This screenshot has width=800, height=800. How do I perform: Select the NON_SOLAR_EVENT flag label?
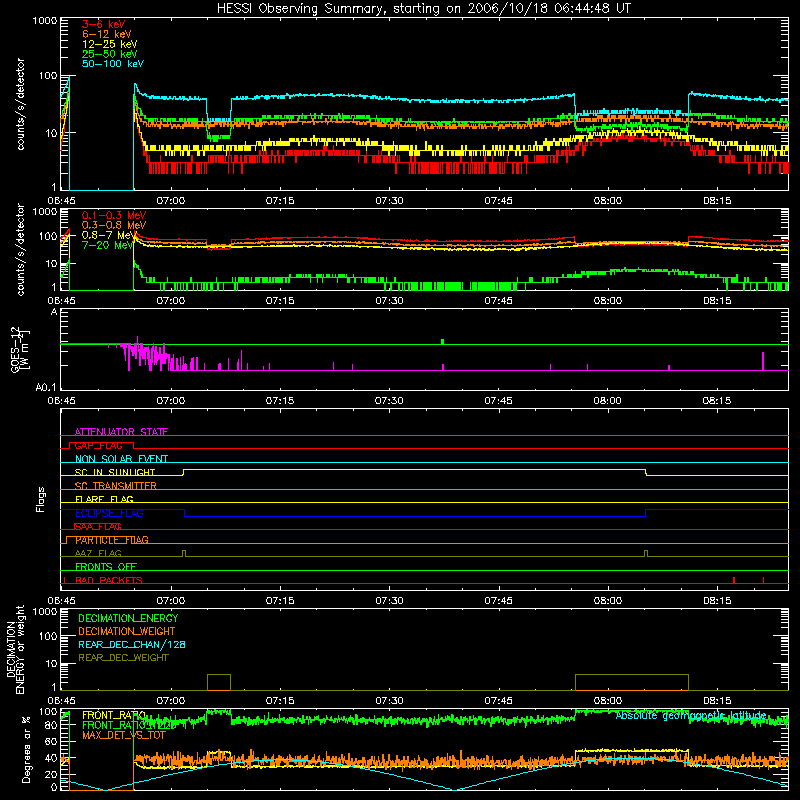click(121, 459)
